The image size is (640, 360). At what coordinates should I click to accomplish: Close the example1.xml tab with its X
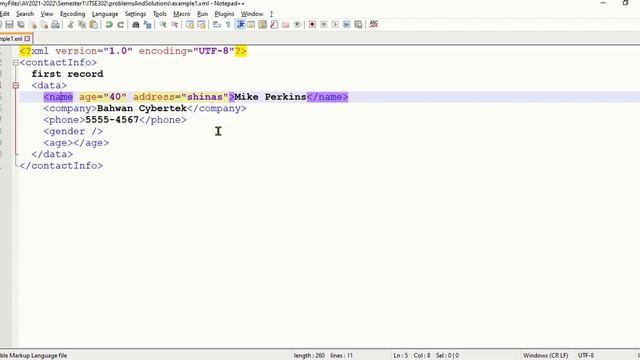point(27,39)
